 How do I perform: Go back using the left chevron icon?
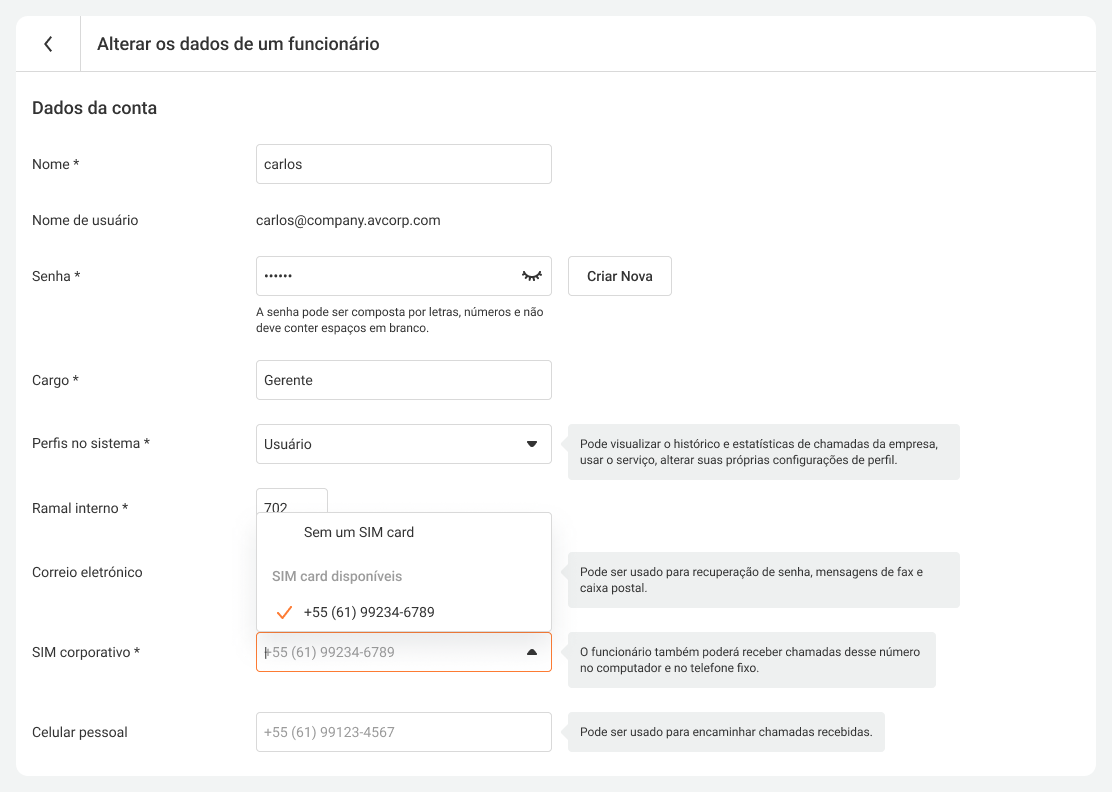[x=48, y=44]
